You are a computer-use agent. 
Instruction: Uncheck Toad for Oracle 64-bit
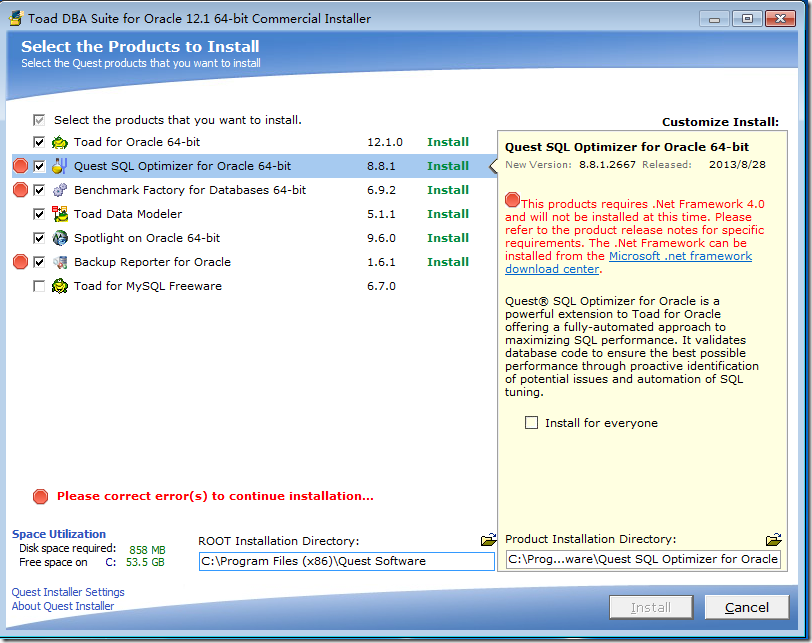click(x=39, y=142)
